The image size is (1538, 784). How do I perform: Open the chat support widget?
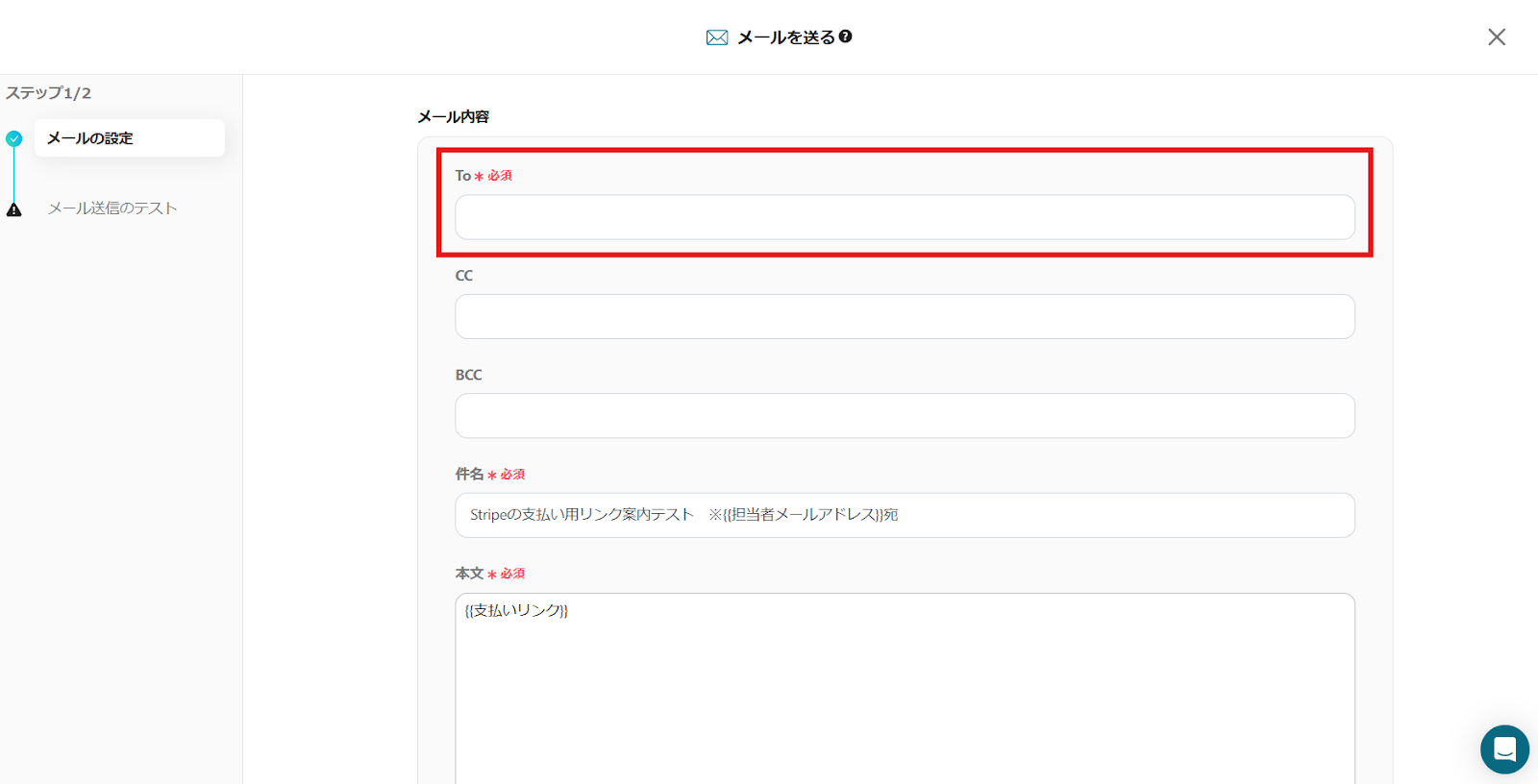(x=1504, y=749)
